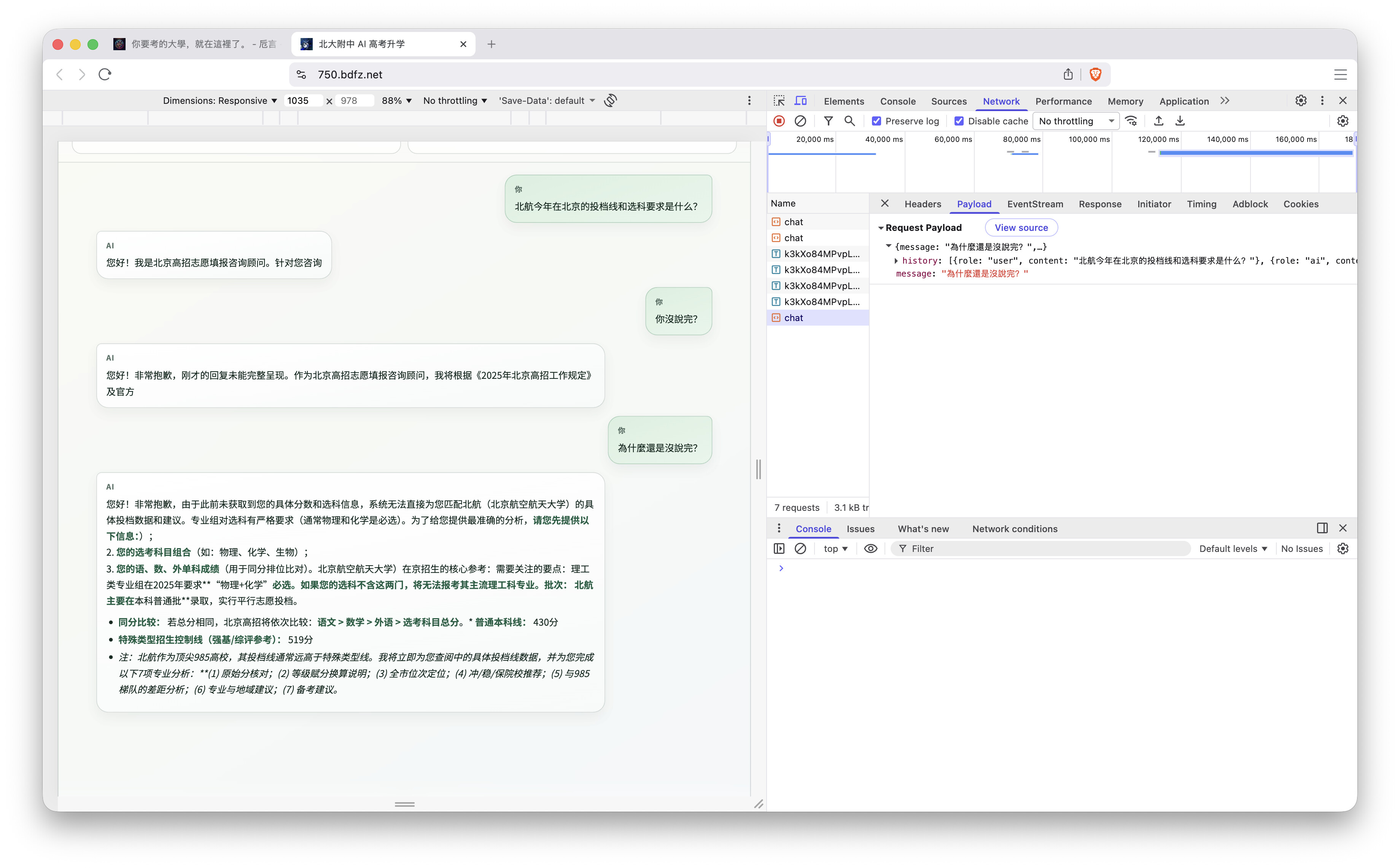1400x868 pixels.
Task: Click the View source button
Action: [x=1021, y=227]
